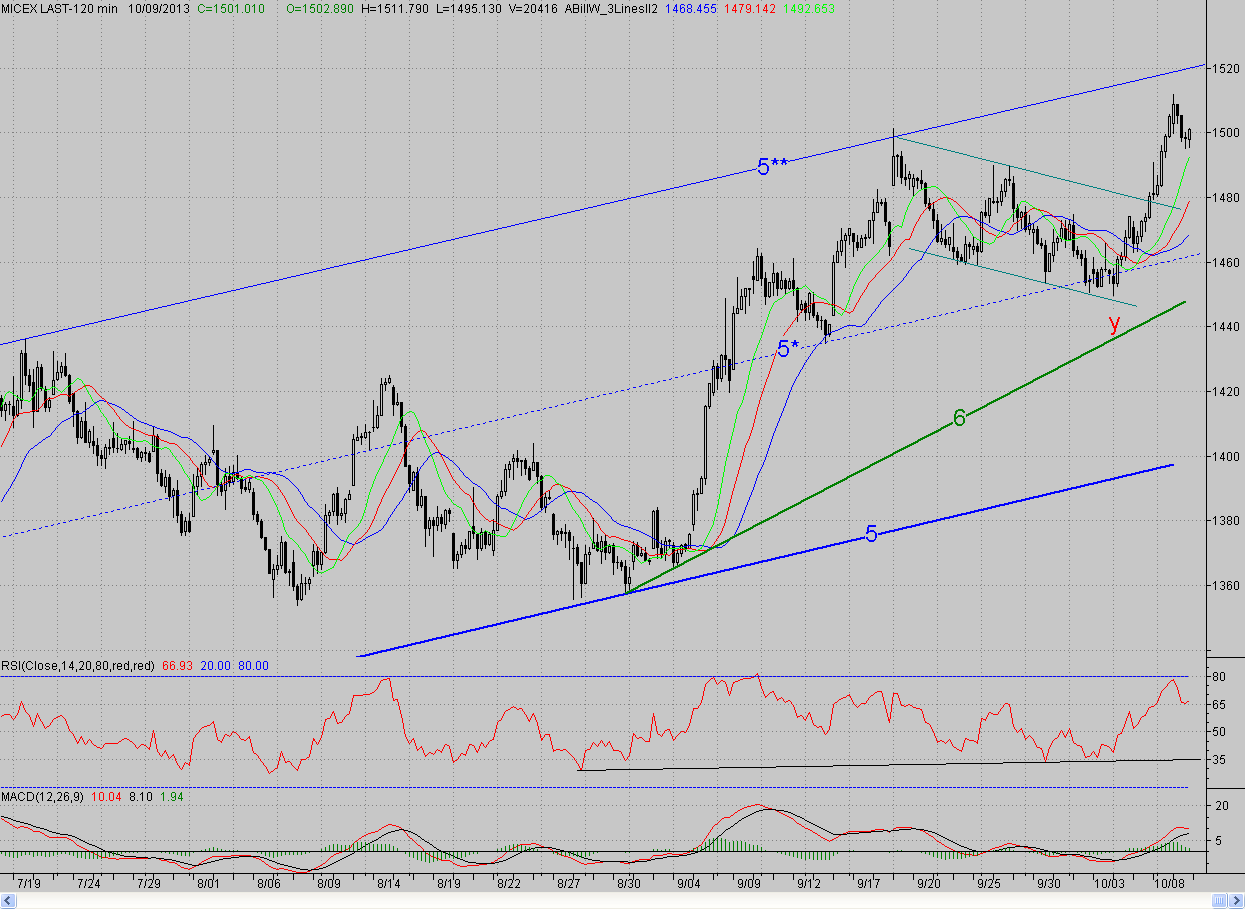Click the 1360 price axis label
The width and height of the screenshot is (1245, 909).
[1227, 586]
